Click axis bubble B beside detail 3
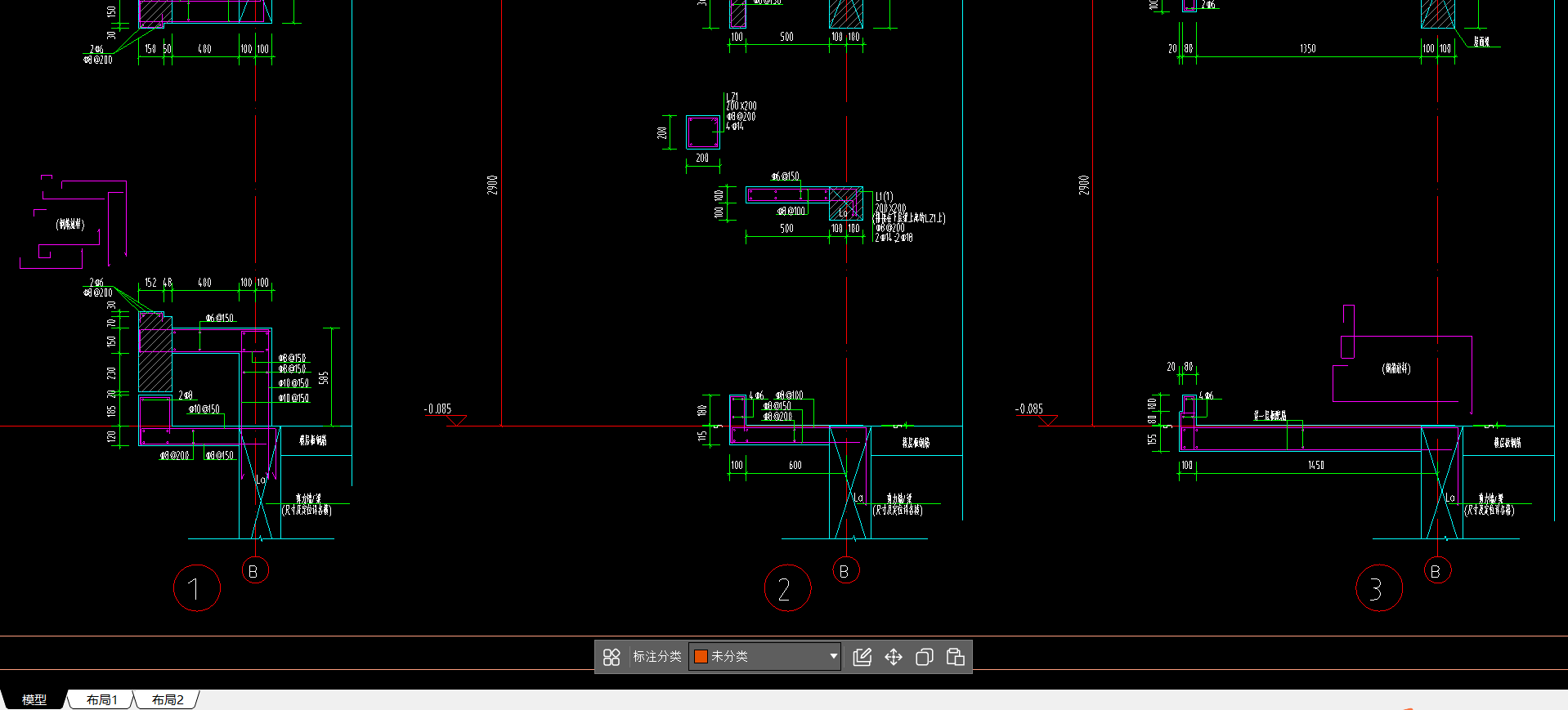The width and height of the screenshot is (1568, 710). click(x=1436, y=570)
